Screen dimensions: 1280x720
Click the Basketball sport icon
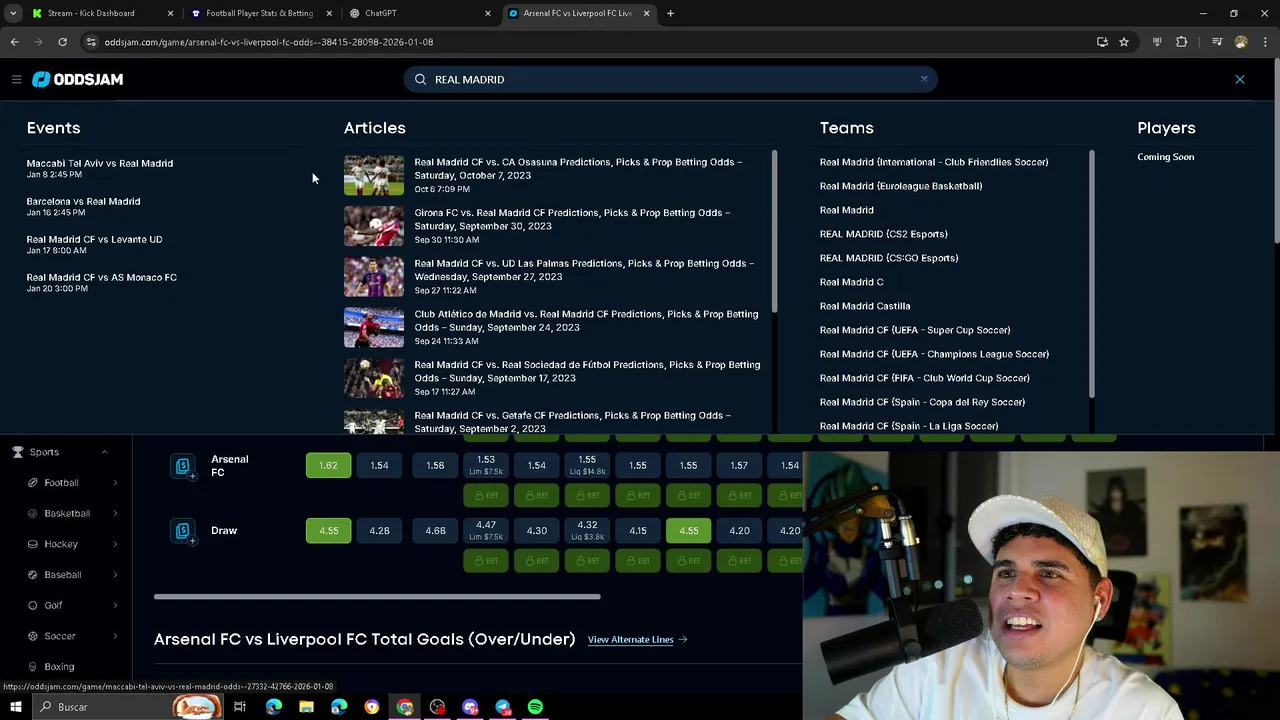click(33, 513)
